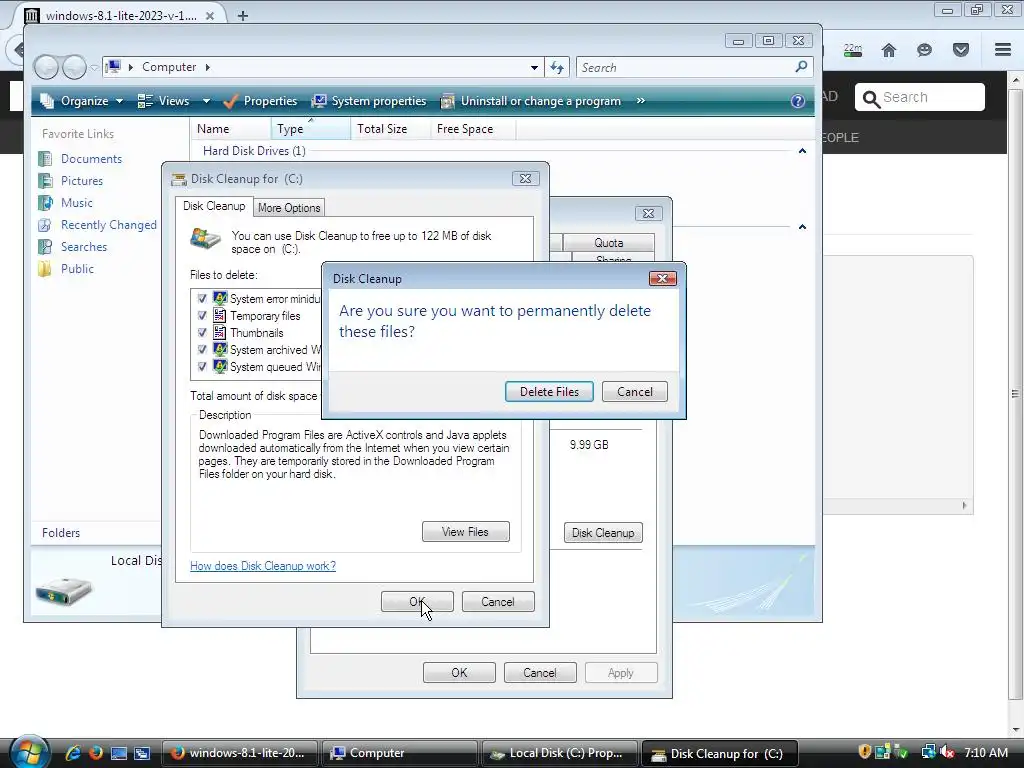Collapse the Hard Disk Drives group

(x=802, y=151)
